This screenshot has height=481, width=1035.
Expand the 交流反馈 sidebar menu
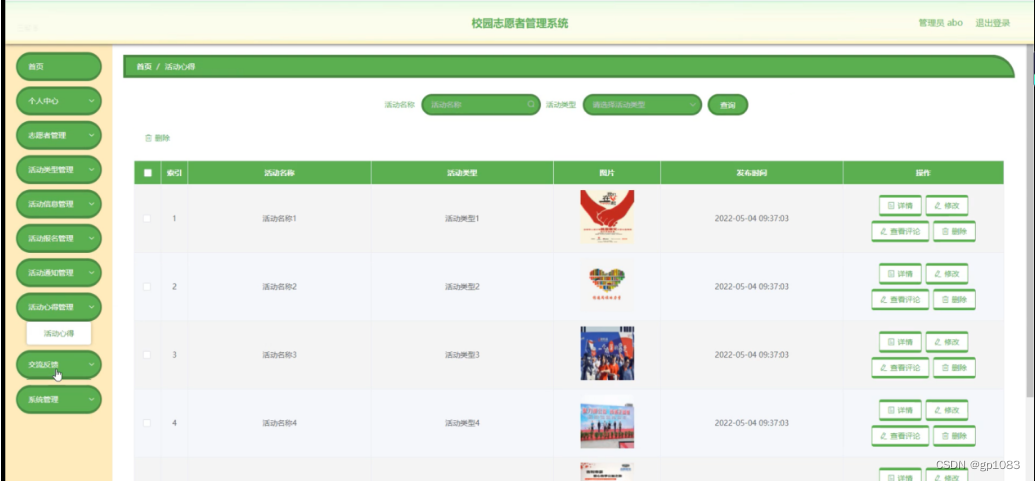[x=59, y=364]
